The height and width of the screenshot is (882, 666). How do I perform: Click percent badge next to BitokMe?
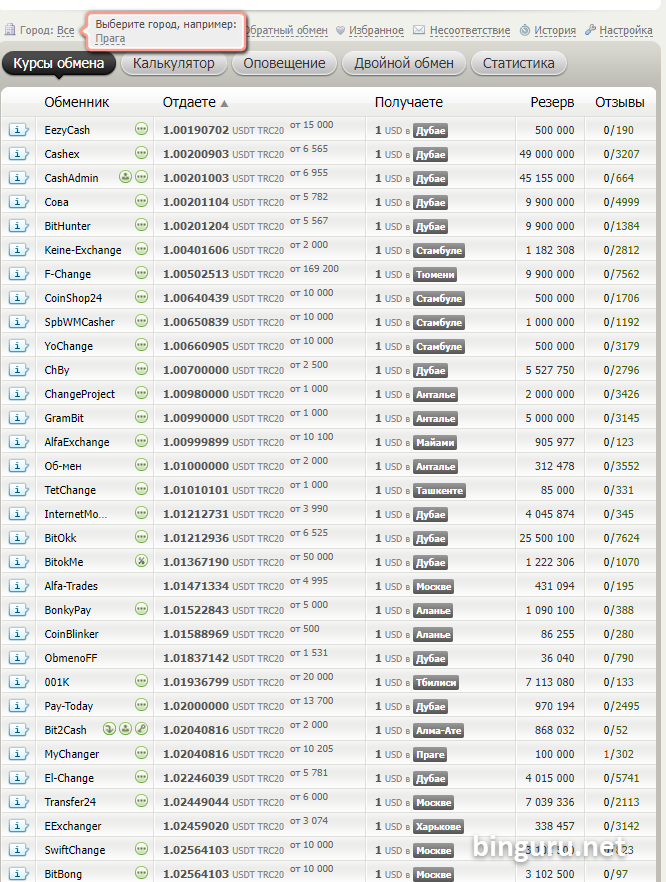click(142, 561)
